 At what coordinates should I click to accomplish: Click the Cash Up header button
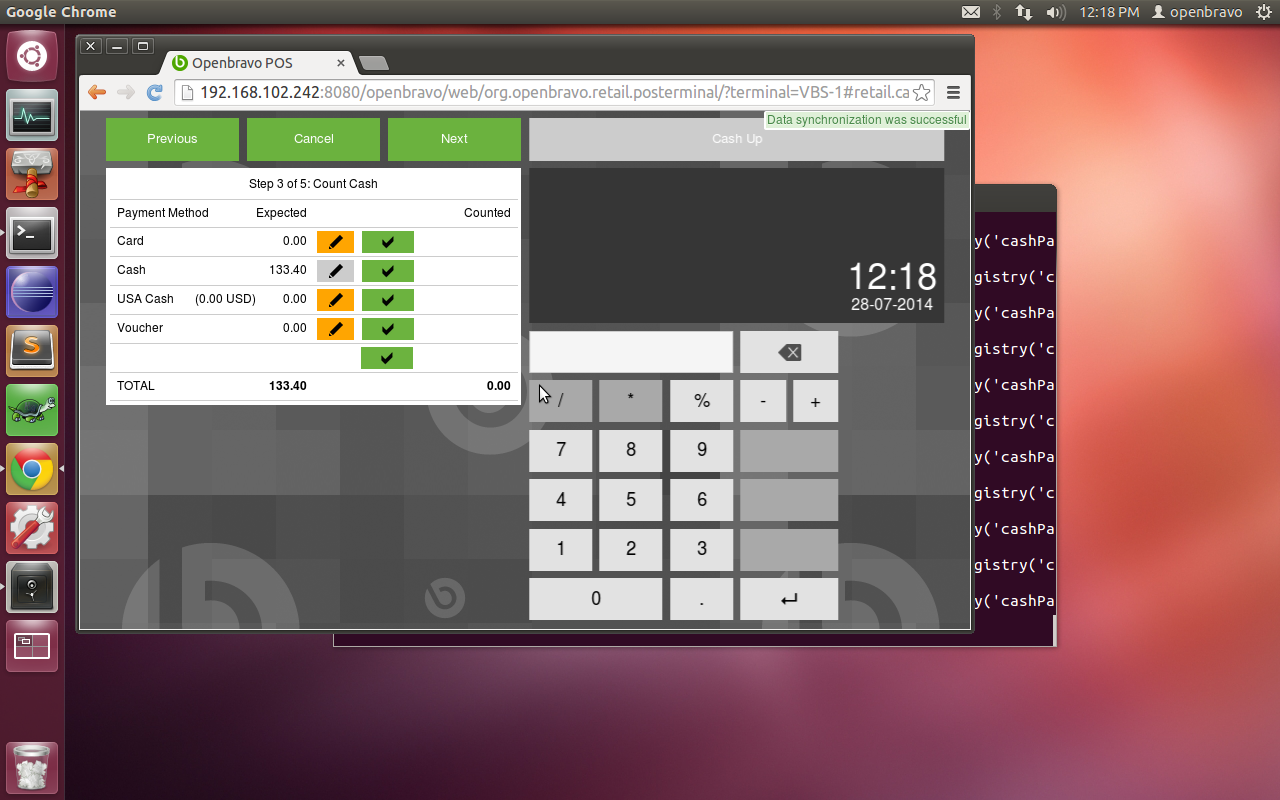coord(736,139)
